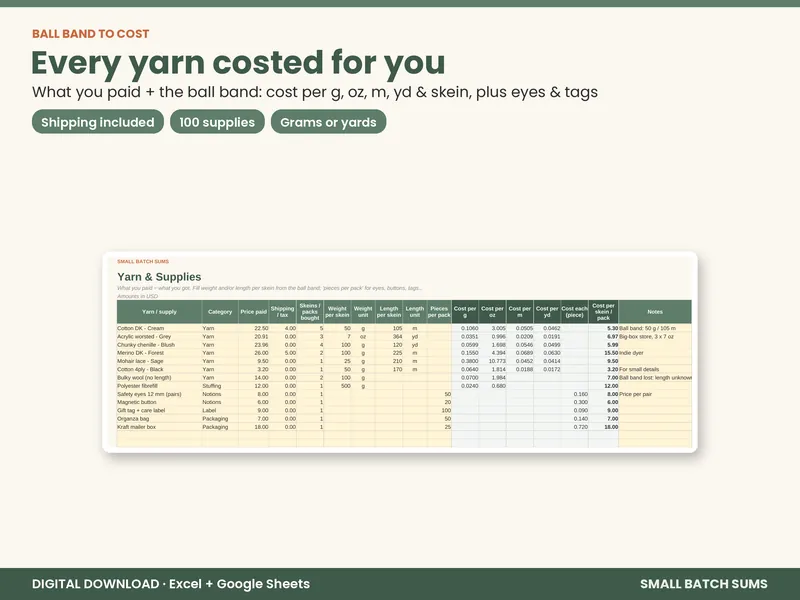Click the 4.00 shipping cell for Cotton DK
Viewport: 800px width, 600px height.
tap(283, 328)
